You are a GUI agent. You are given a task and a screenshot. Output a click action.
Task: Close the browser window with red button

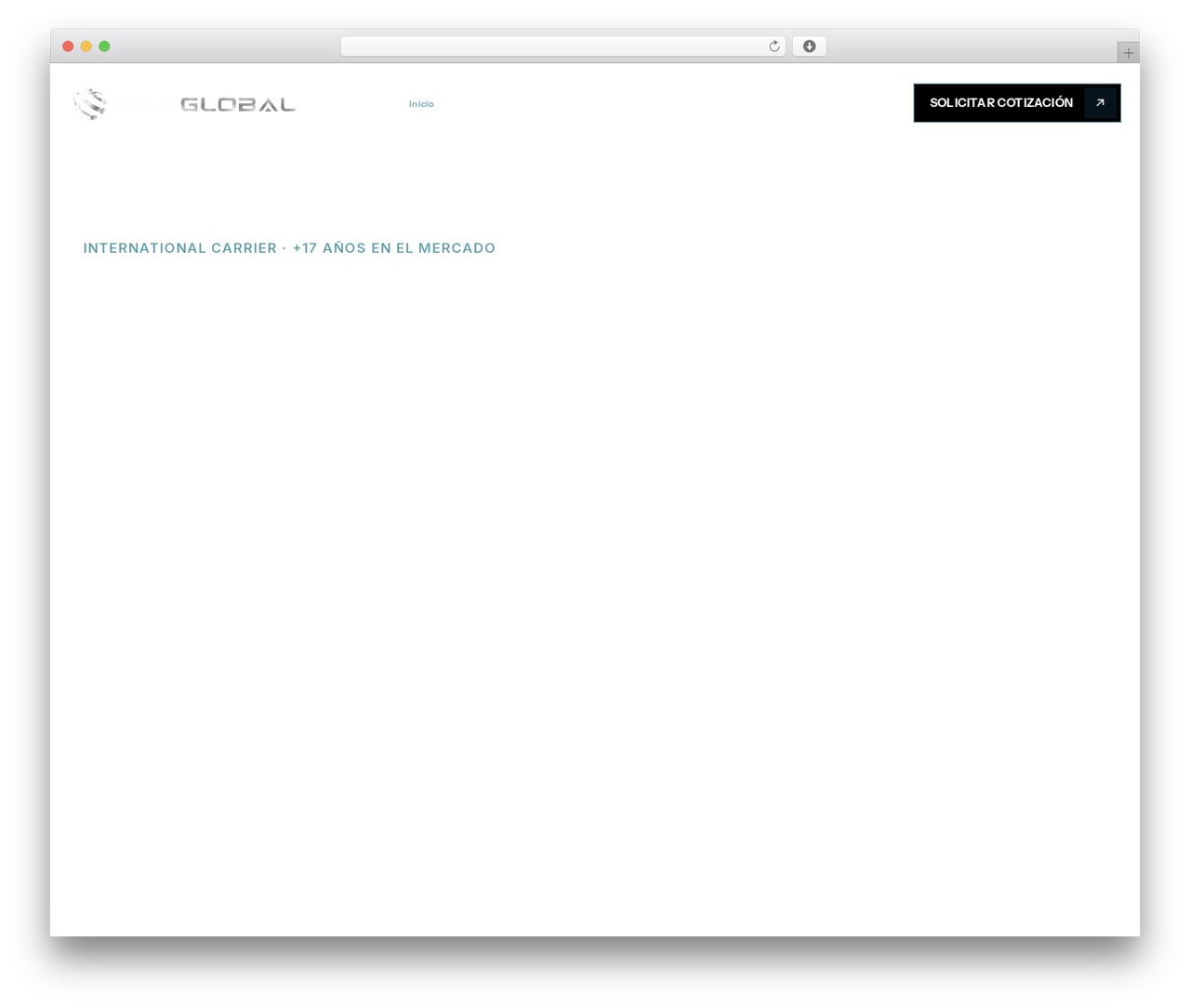68,46
